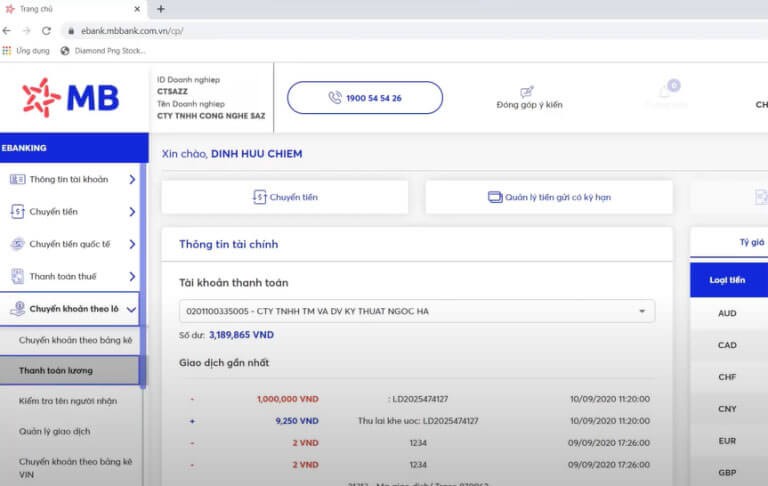Select Thanh toán lương menu item
768x486 pixels.
point(56,371)
